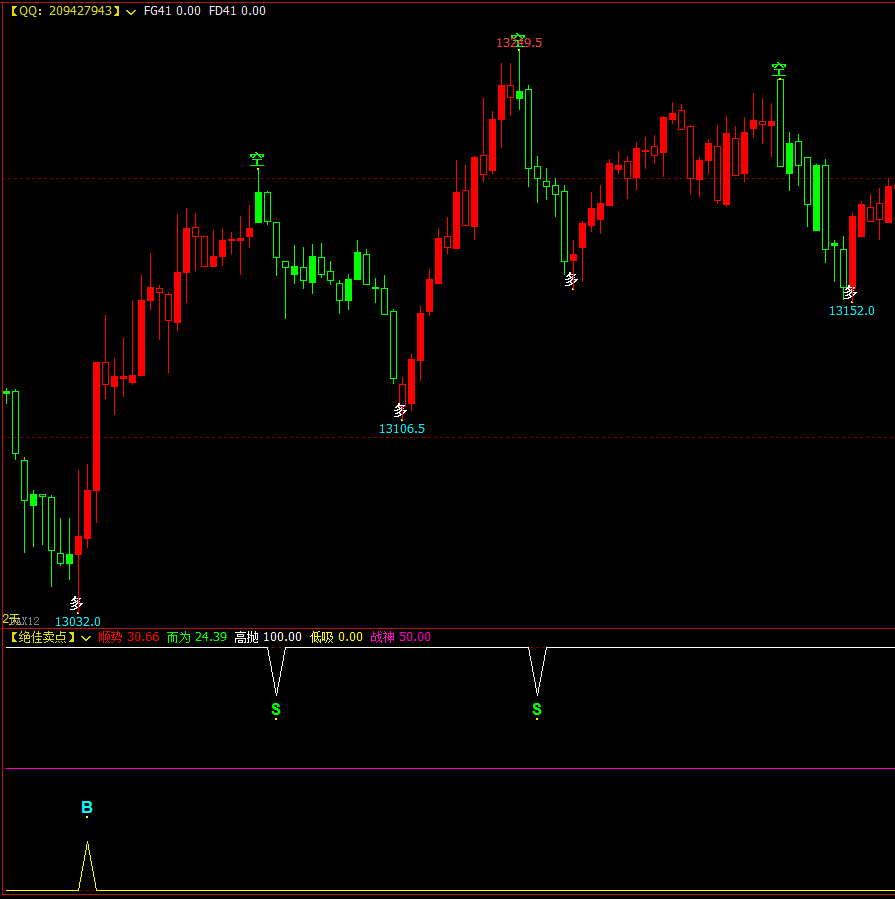Image resolution: width=895 pixels, height=899 pixels.
Task: Click the 顺势 30.66 indicator readout
Action: tap(129, 637)
